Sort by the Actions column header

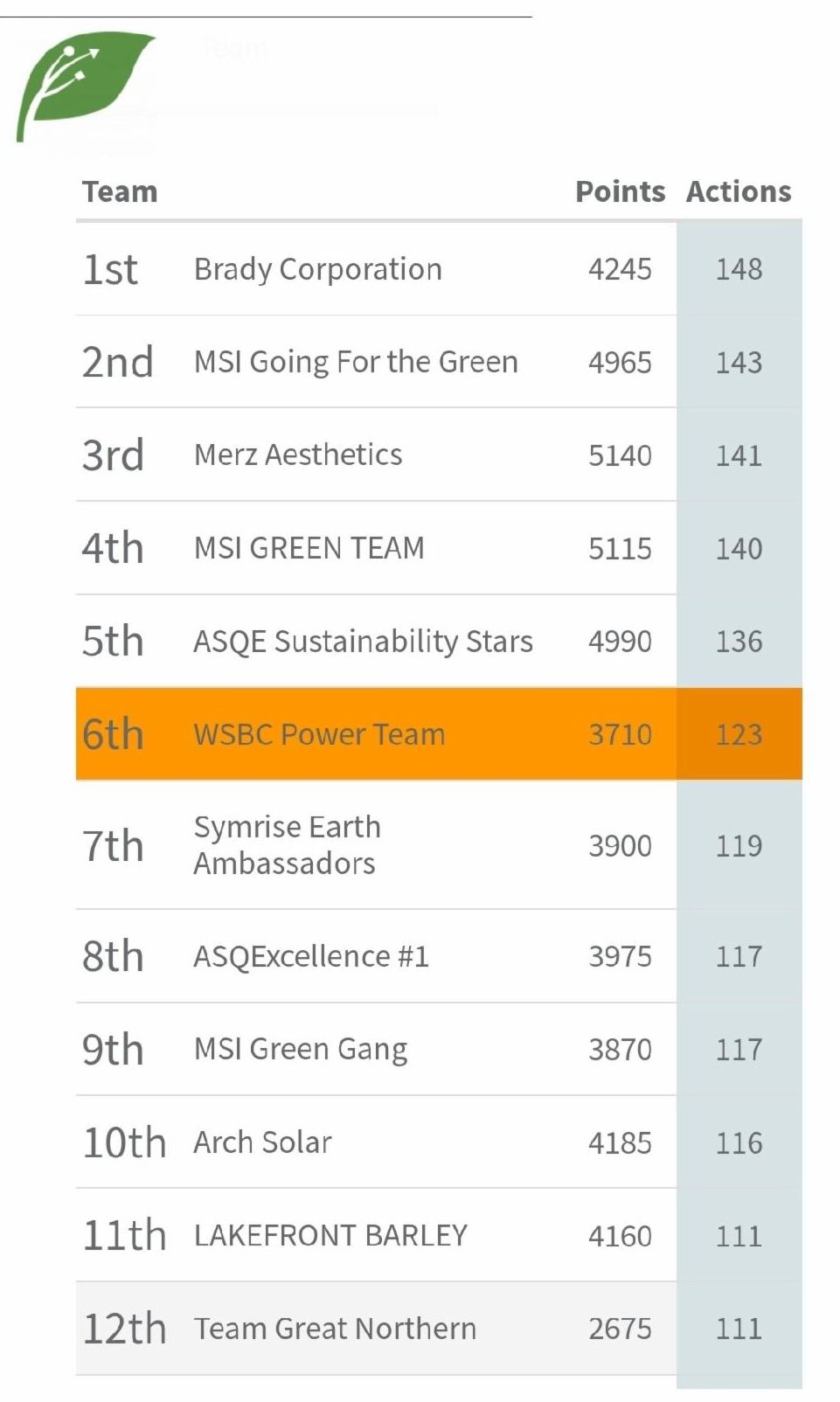click(x=739, y=191)
